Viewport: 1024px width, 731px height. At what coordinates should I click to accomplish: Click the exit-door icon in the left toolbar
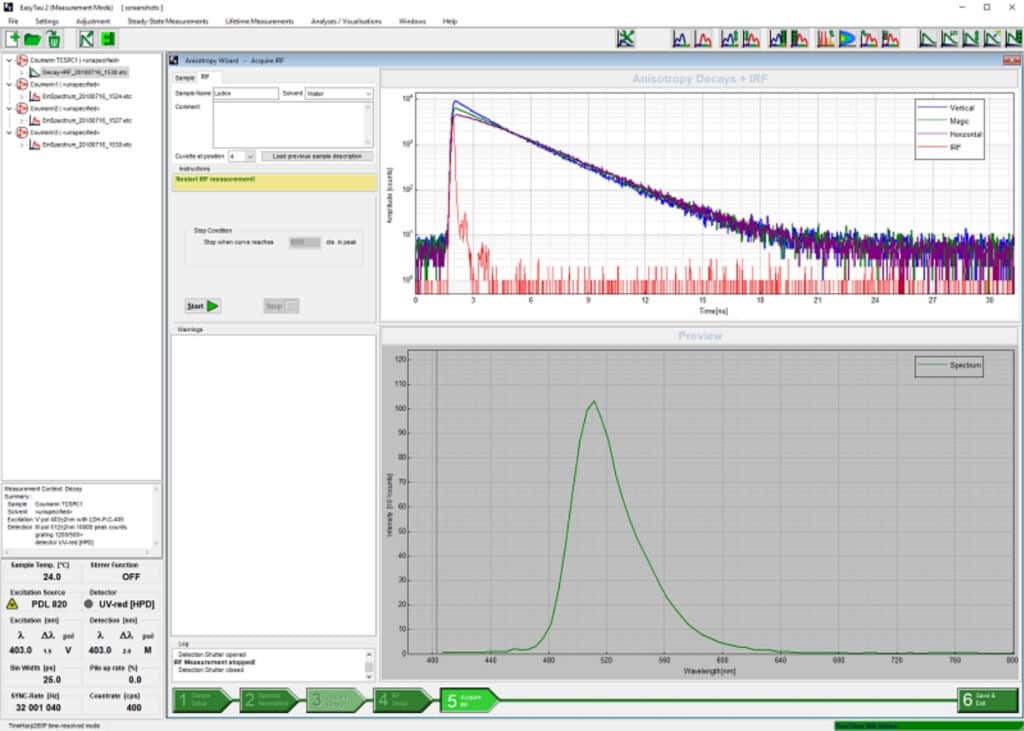click(107, 39)
